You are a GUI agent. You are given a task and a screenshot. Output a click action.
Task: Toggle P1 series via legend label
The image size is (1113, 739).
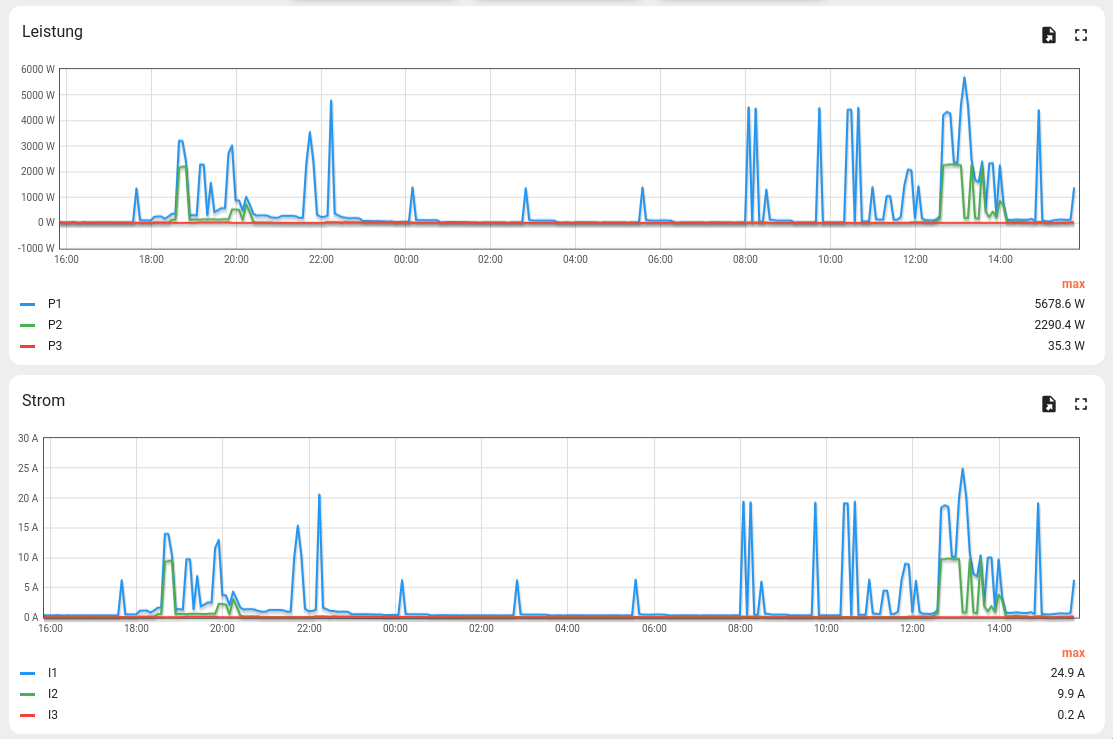click(x=55, y=303)
